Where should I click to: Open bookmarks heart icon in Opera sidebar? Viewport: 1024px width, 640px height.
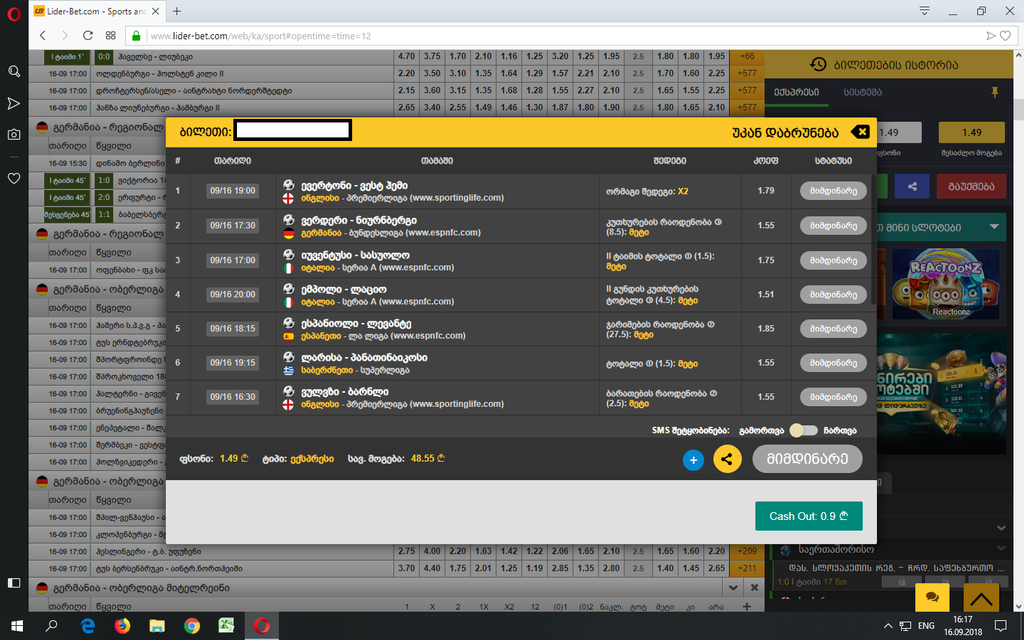coord(14,178)
